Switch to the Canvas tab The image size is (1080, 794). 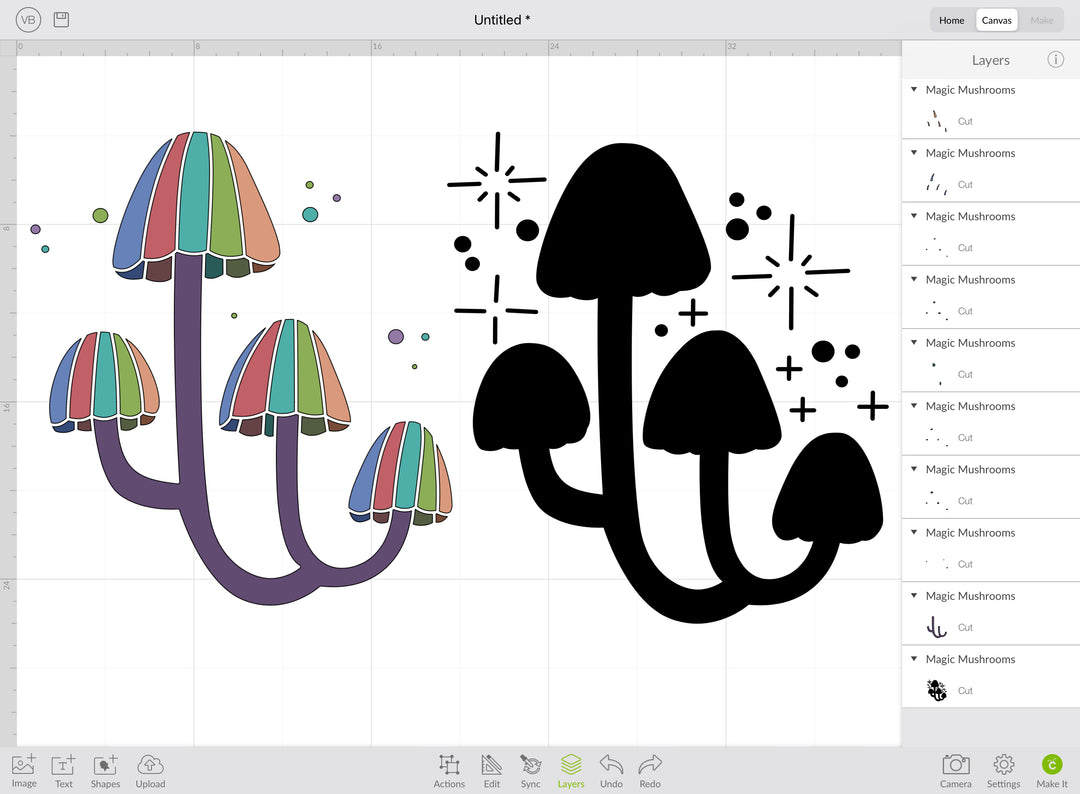996,20
